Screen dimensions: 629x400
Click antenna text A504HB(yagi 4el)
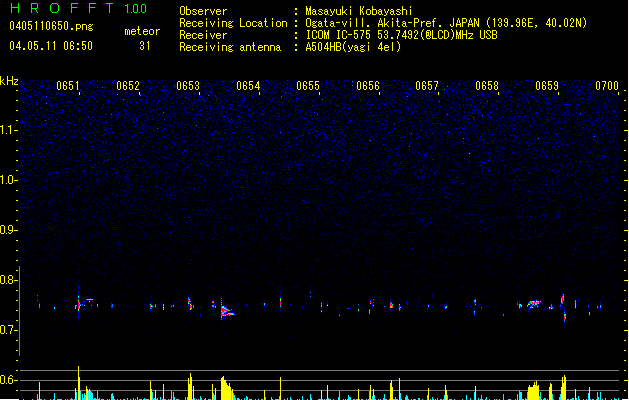(353, 47)
